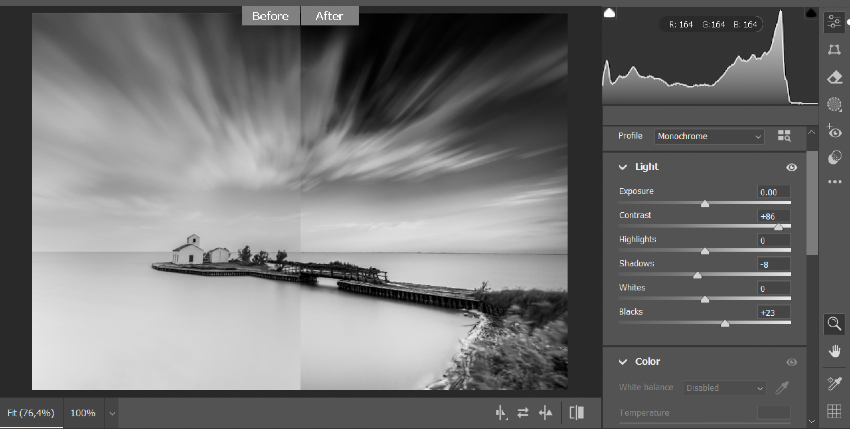Open the Profile Monochrome dropdown
Screen dimensions: 850x429
click(x=709, y=136)
